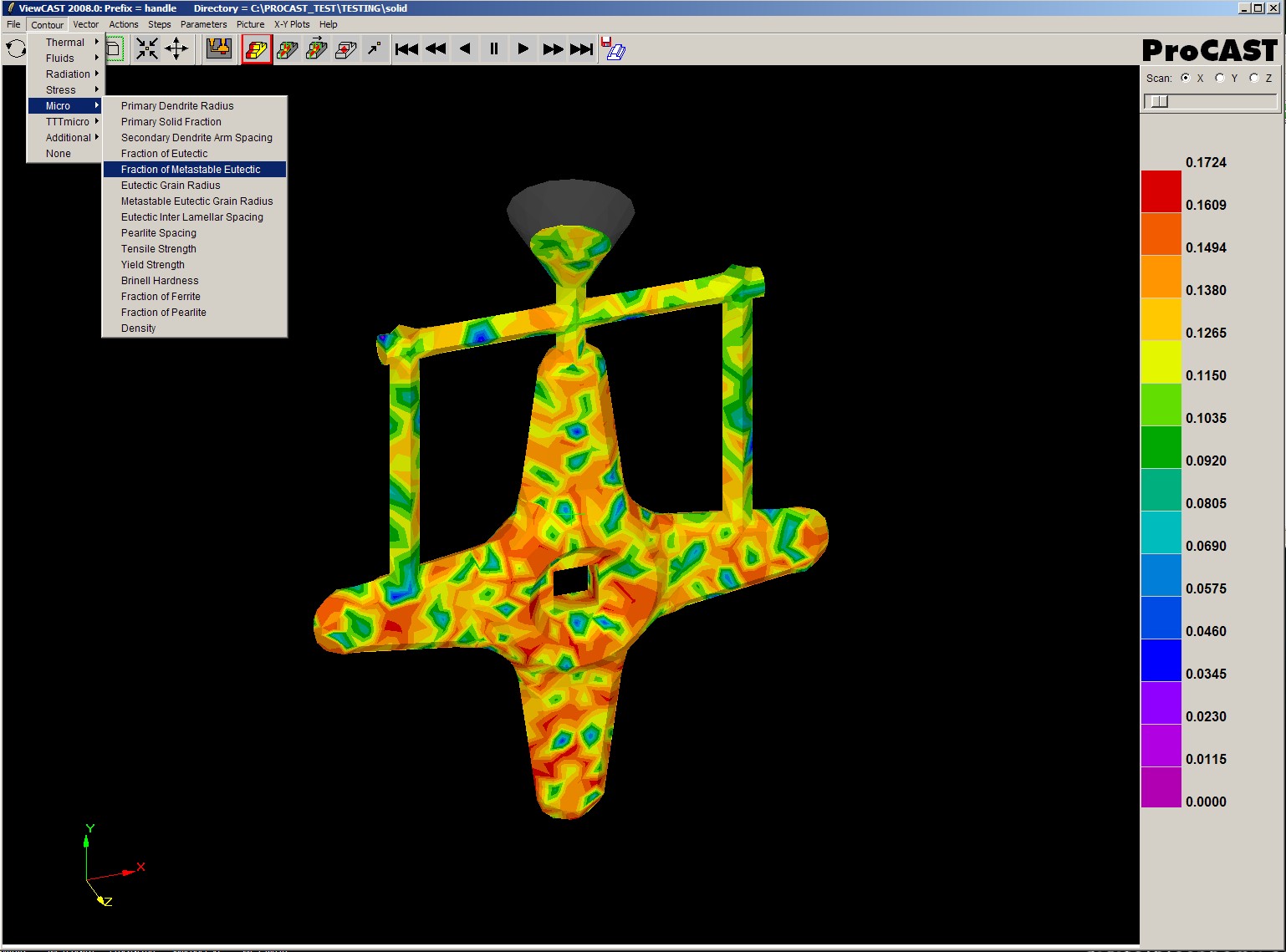Select Density menu entry
Image resolution: width=1286 pixels, height=952 pixels.
(195, 328)
